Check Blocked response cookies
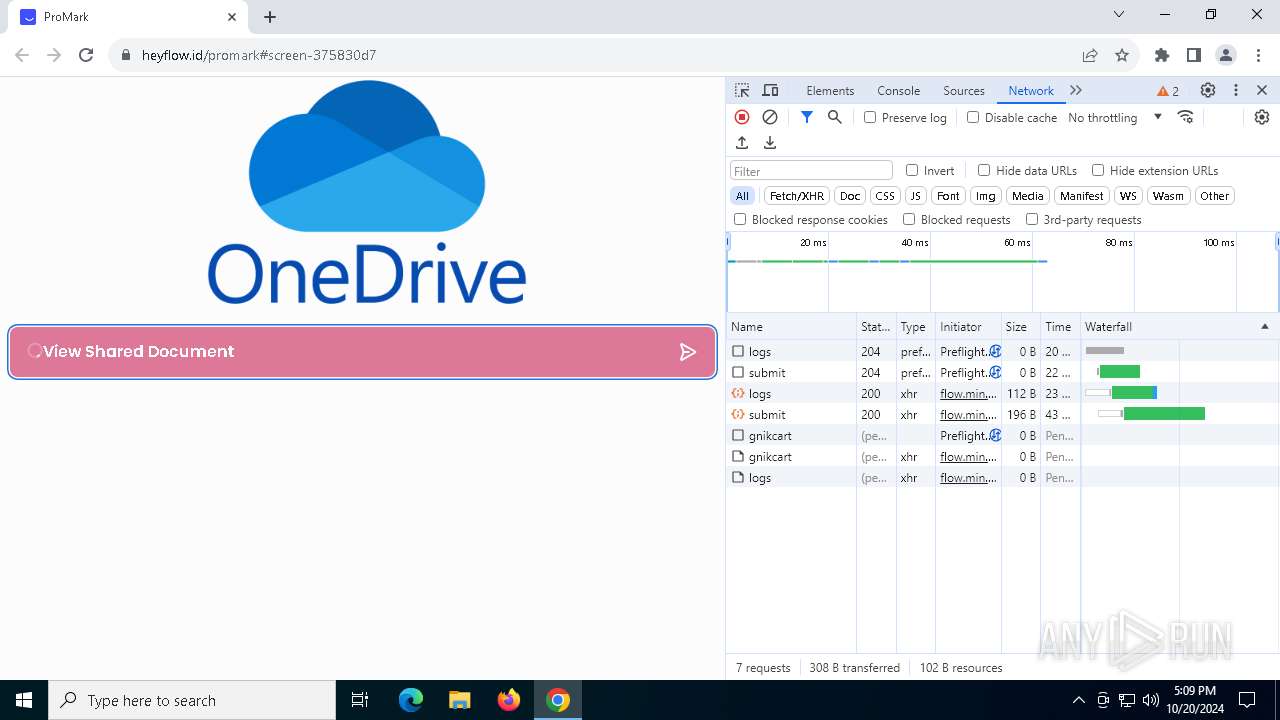Screen dimensions: 1280x720 [x=740, y=219]
